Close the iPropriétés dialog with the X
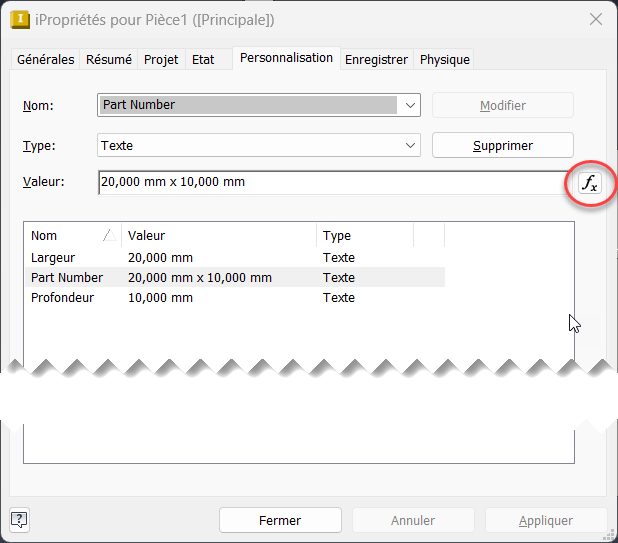The width and height of the screenshot is (618, 543). (x=596, y=20)
